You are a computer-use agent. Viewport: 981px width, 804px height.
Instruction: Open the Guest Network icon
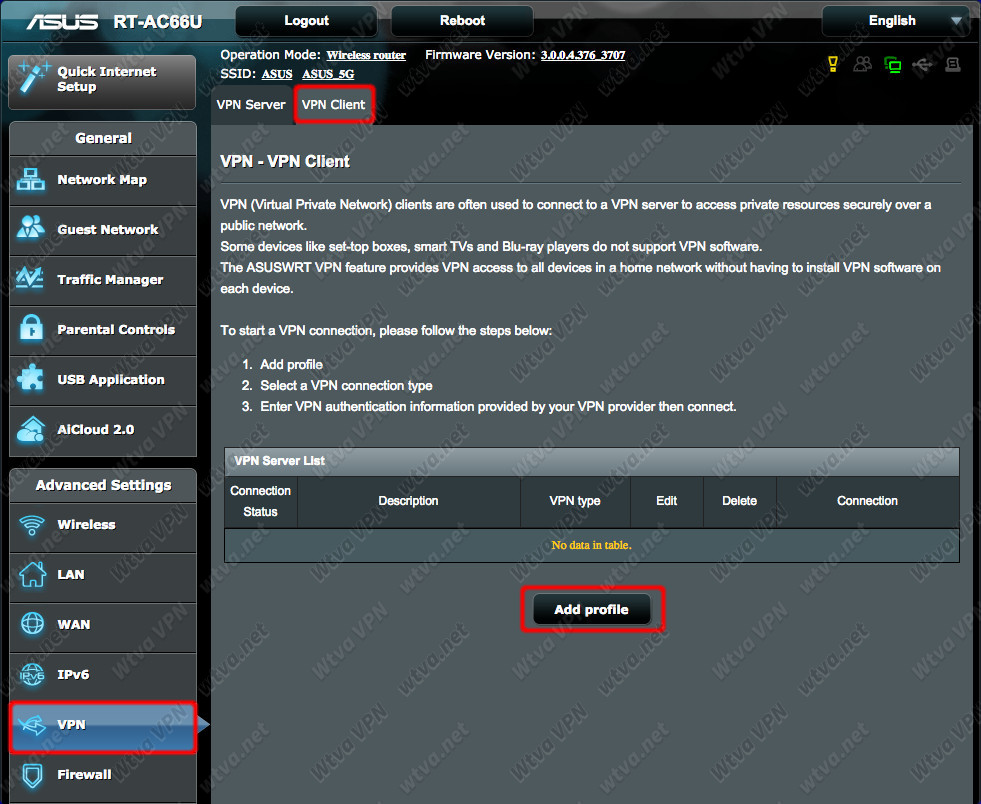pyautogui.click(x=31, y=228)
